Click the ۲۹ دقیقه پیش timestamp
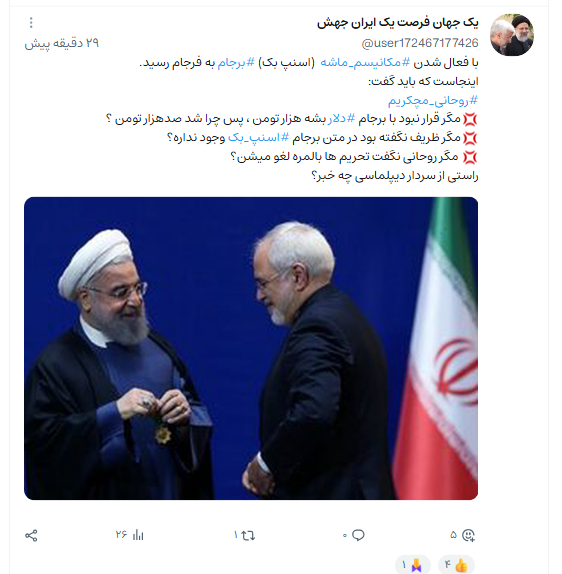562x574 pixels. pyautogui.click(x=62, y=43)
